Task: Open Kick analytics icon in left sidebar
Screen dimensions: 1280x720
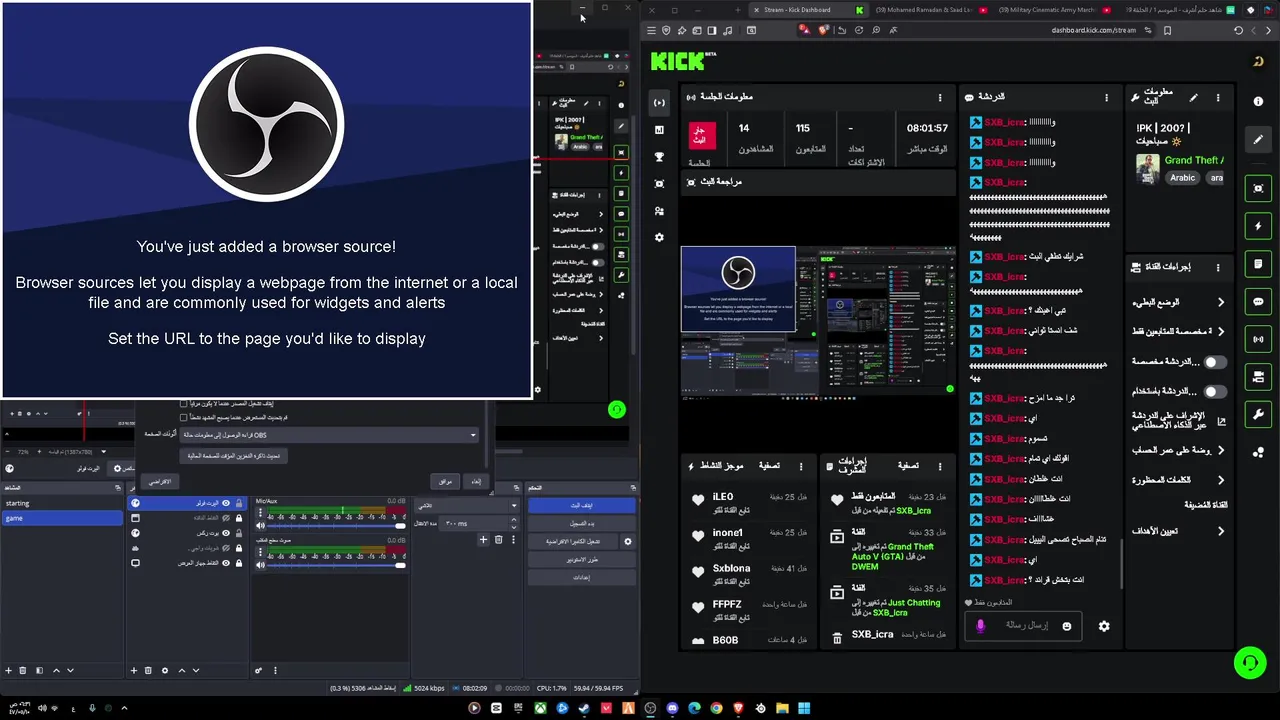Action: 659,129
